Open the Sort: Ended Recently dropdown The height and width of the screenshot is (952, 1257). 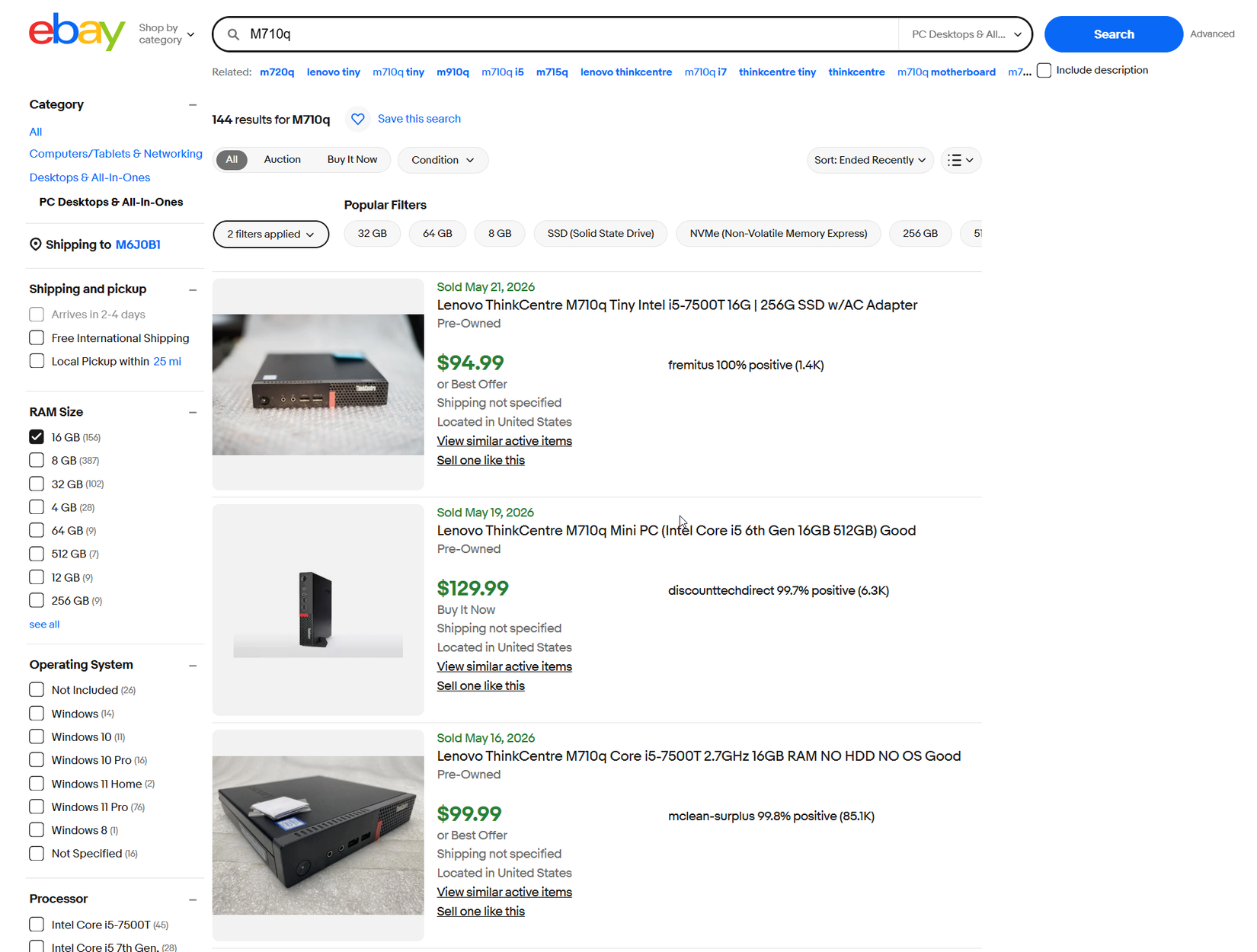(870, 160)
